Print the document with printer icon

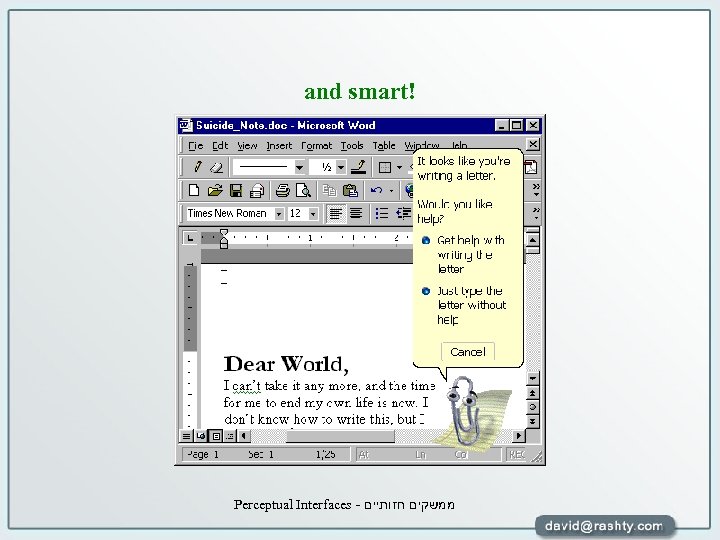(x=282, y=191)
